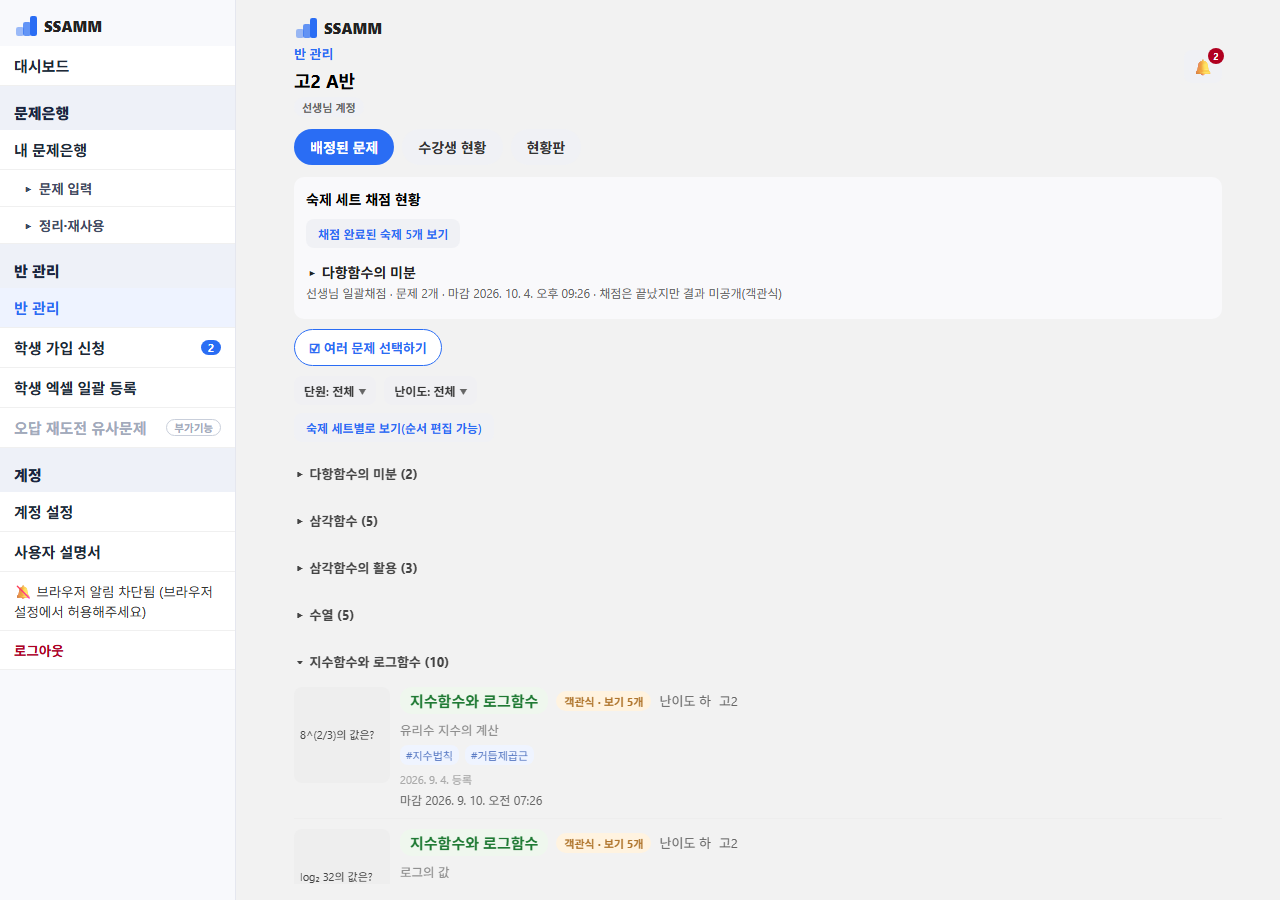Open the 8^(2/3) problem thumbnail

tap(342, 735)
